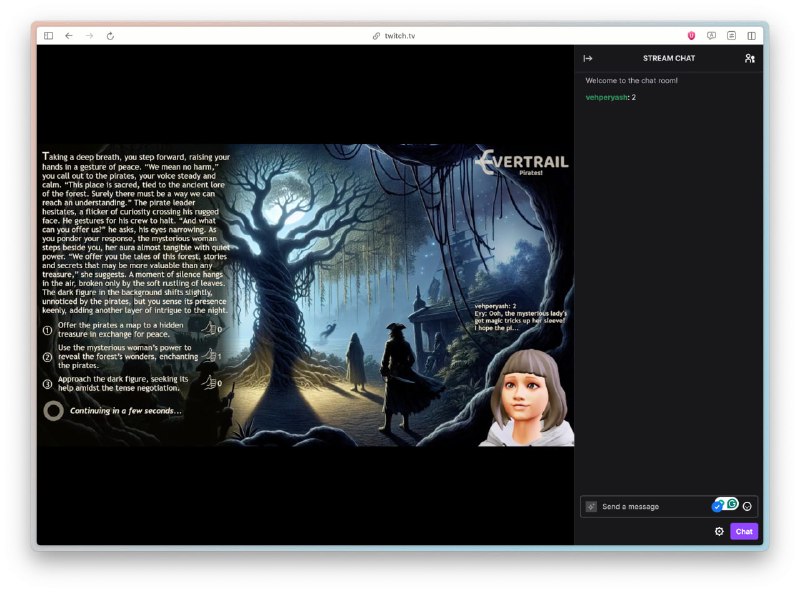Open the emote picker
Screen dimensions: 800x592
click(x=747, y=507)
